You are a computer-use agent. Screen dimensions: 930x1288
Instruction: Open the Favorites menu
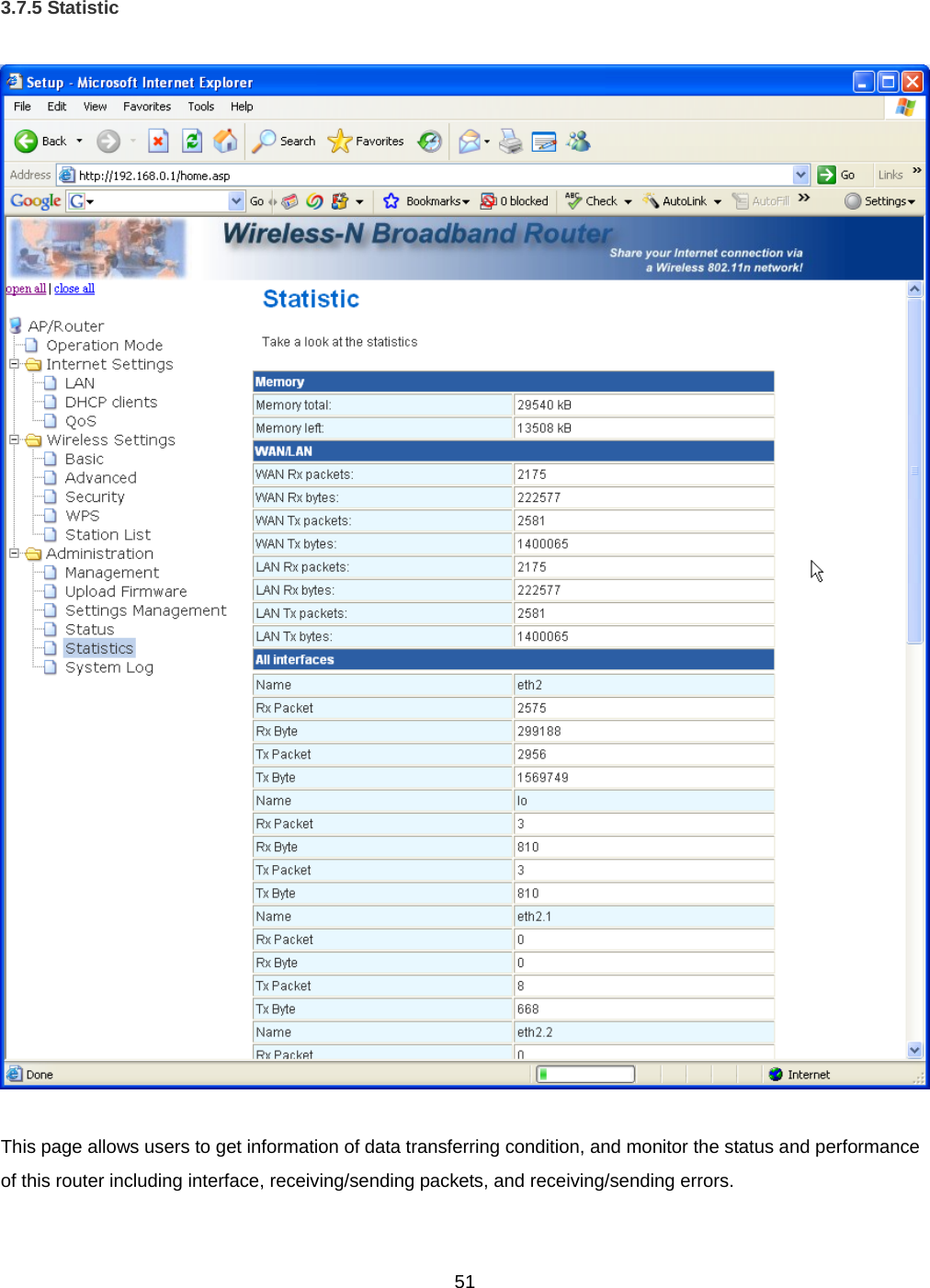[x=146, y=106]
